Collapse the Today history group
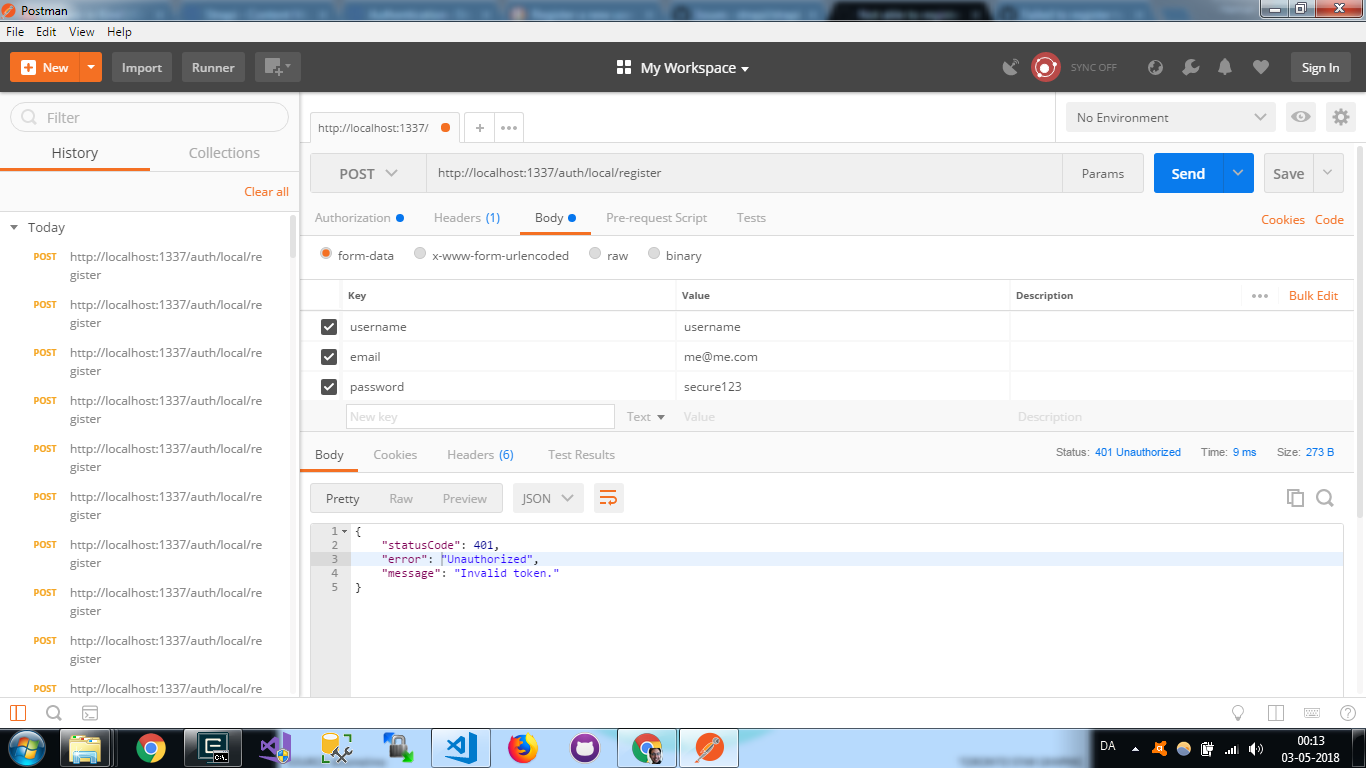Screen dimensions: 1366x768 [14, 228]
